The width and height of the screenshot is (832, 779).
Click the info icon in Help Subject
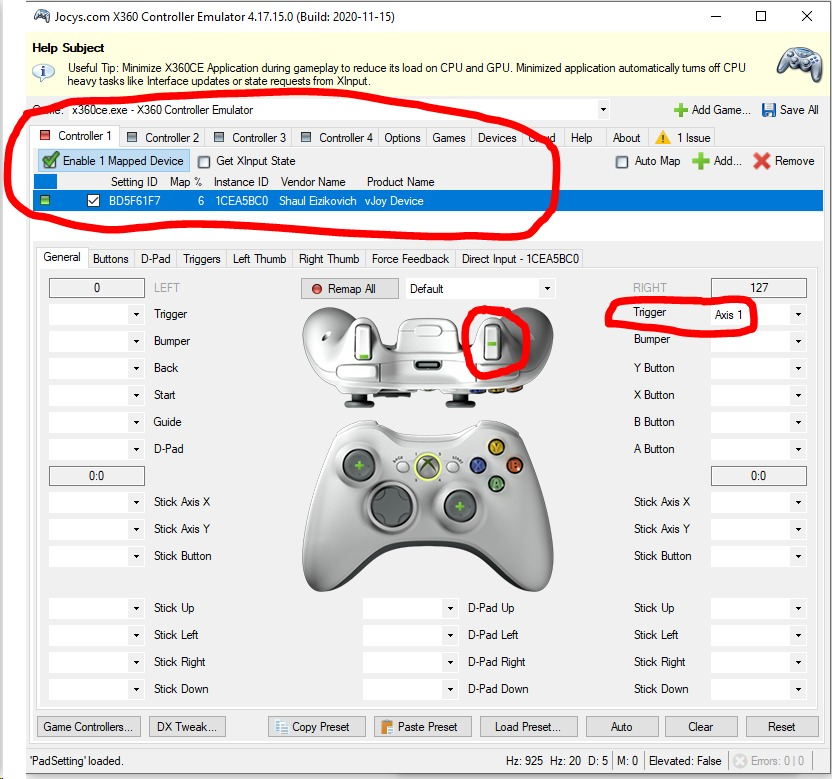[43, 72]
